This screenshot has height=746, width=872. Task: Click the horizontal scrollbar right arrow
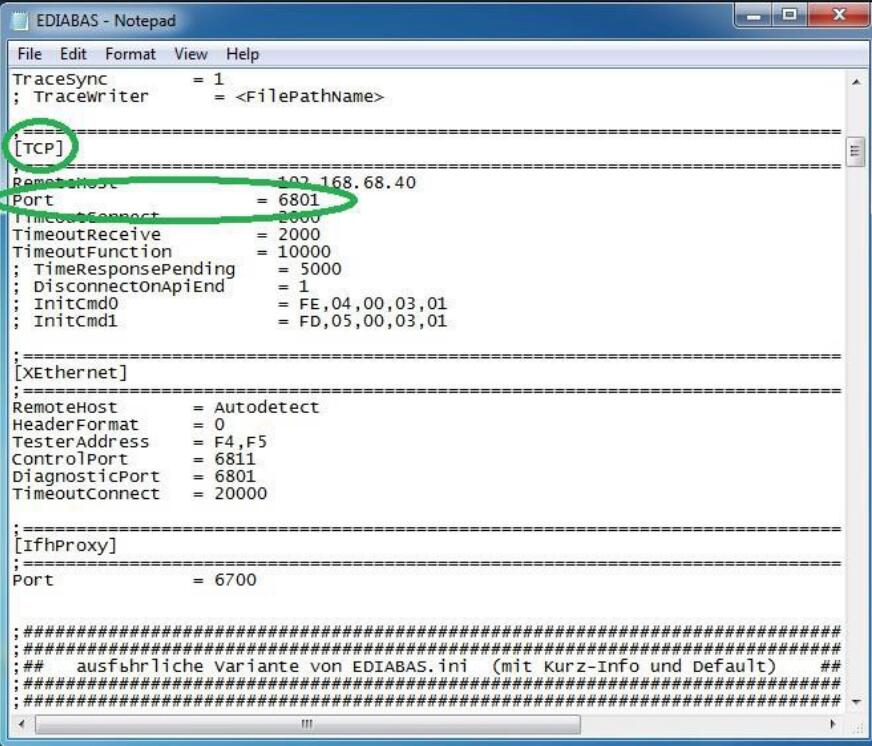coord(833,724)
